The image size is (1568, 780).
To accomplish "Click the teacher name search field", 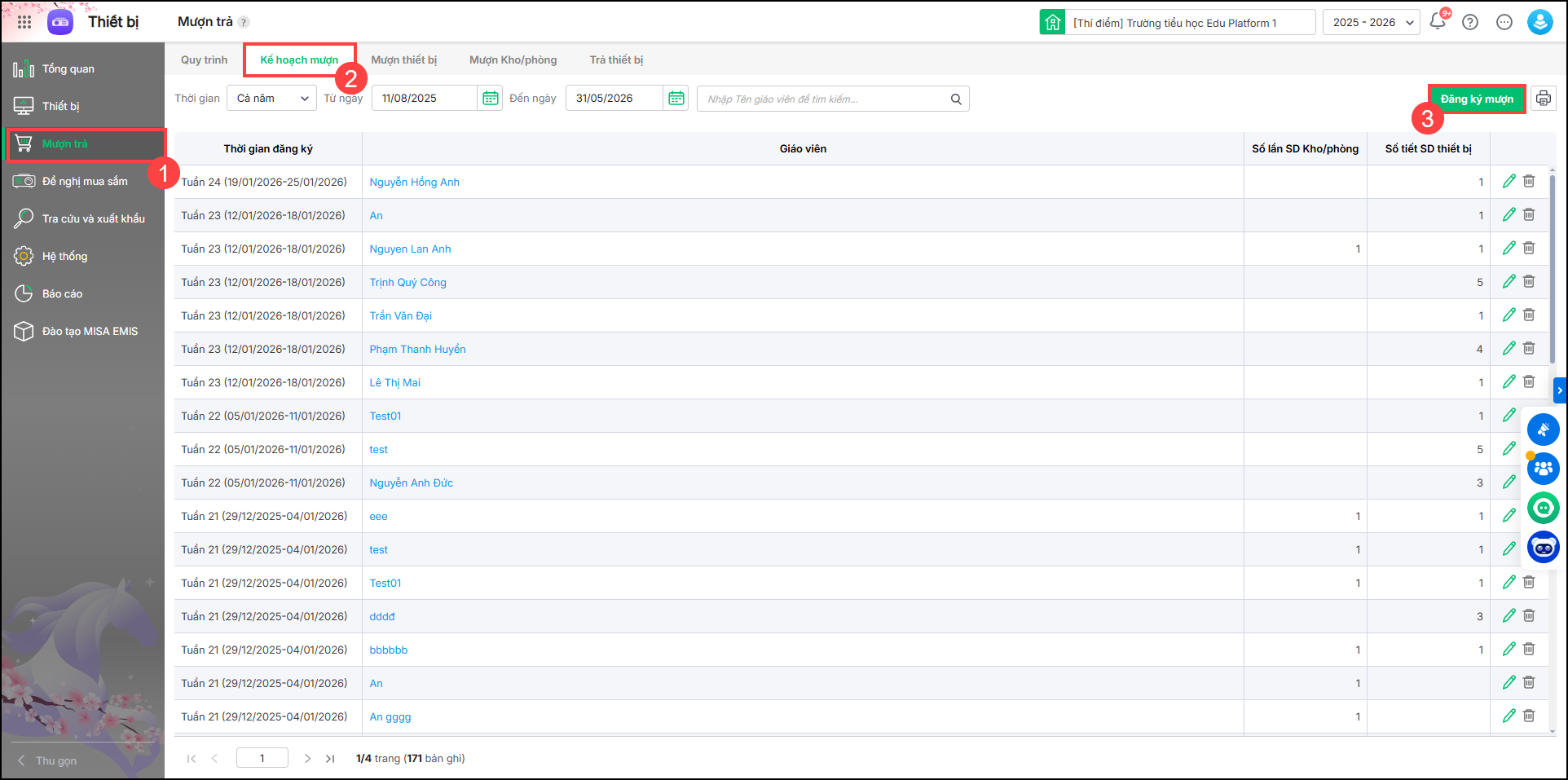I will tap(823, 99).
